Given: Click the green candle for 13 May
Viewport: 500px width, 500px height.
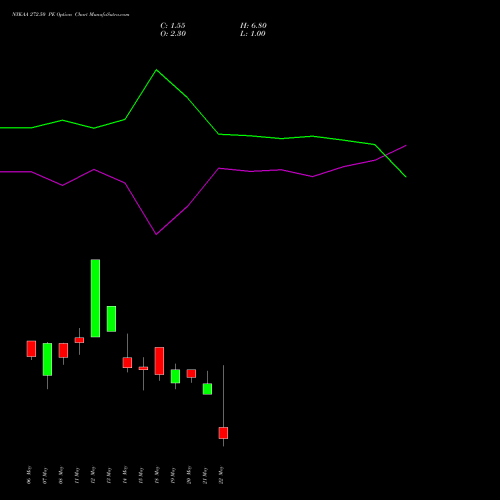Looking at the screenshot, I should click(x=111, y=319).
